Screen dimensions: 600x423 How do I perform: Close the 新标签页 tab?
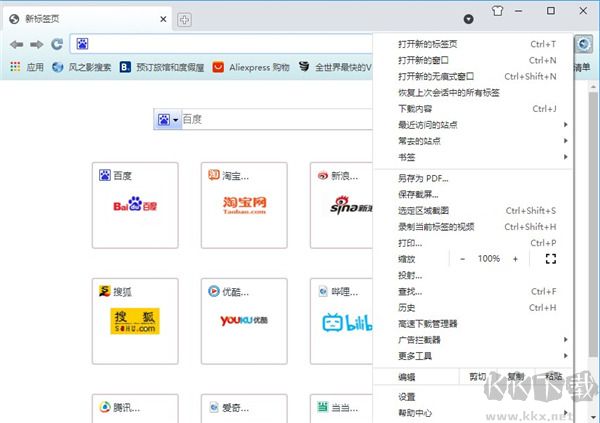click(163, 19)
